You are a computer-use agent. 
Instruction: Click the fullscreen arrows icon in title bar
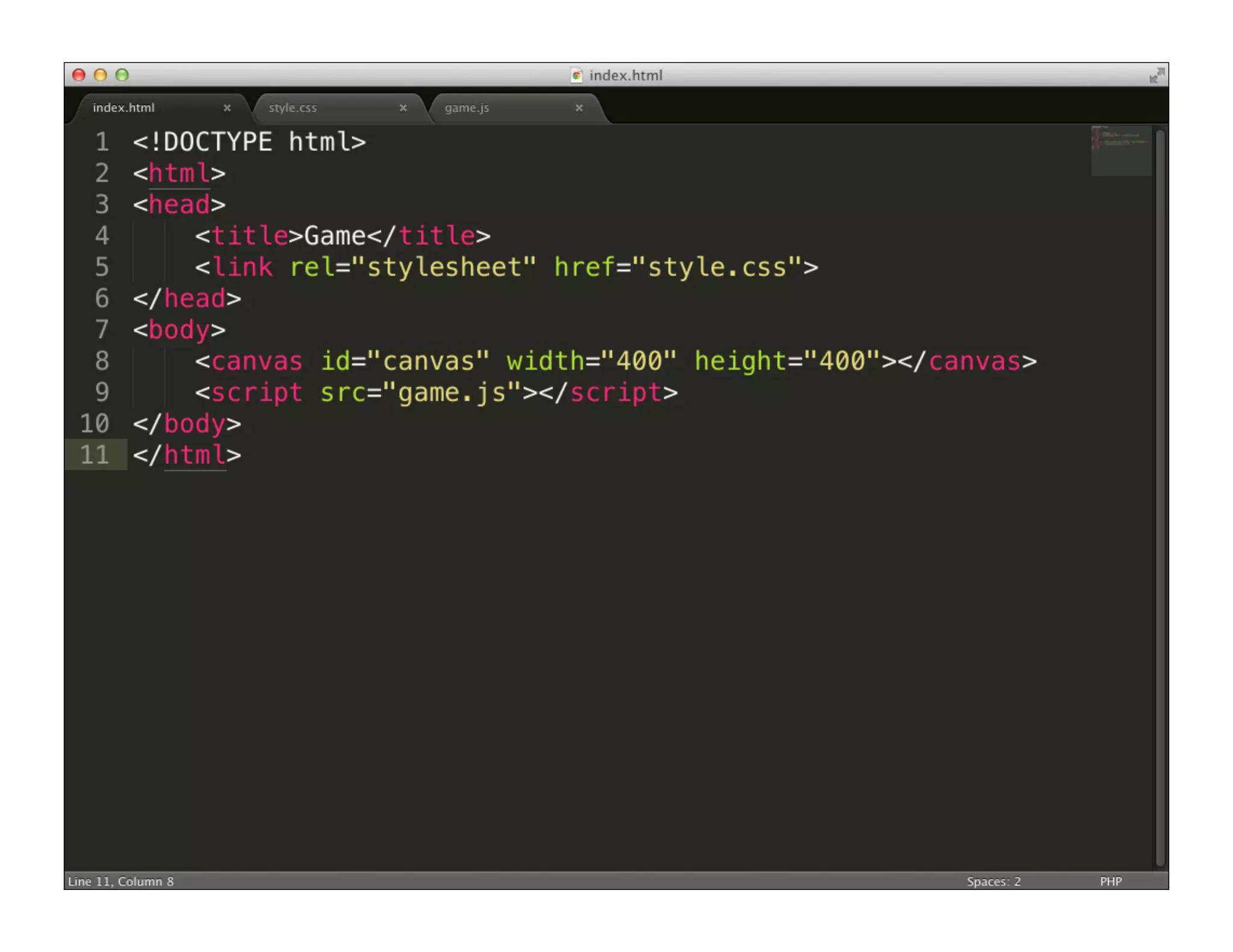tap(1157, 75)
